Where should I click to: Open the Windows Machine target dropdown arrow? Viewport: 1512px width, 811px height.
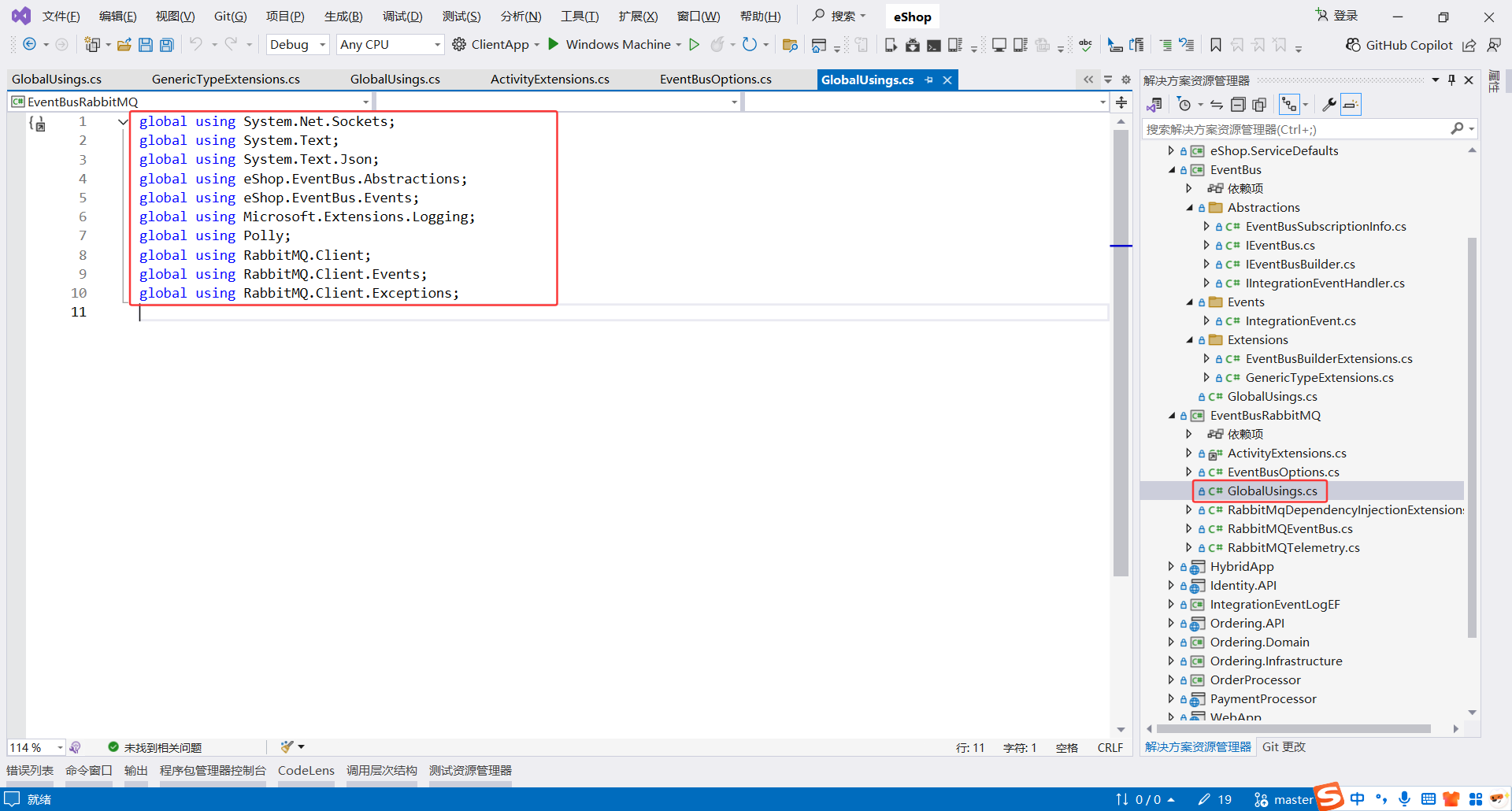[678, 44]
